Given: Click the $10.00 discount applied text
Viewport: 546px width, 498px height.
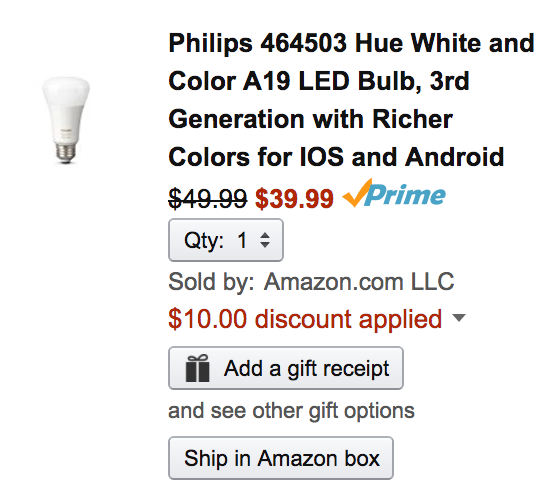Looking at the screenshot, I should [305, 319].
